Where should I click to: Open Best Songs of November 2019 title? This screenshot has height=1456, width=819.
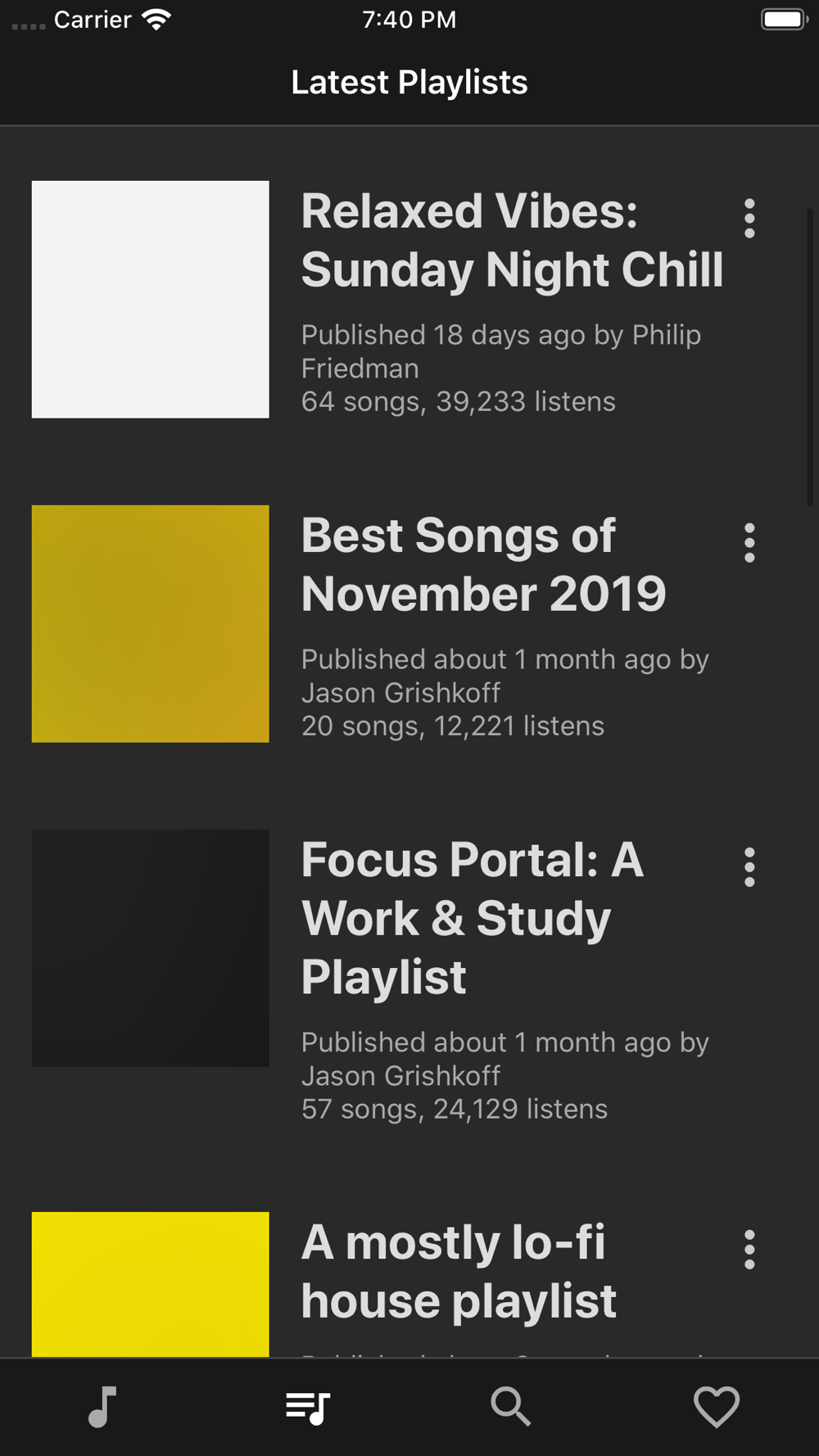(483, 565)
